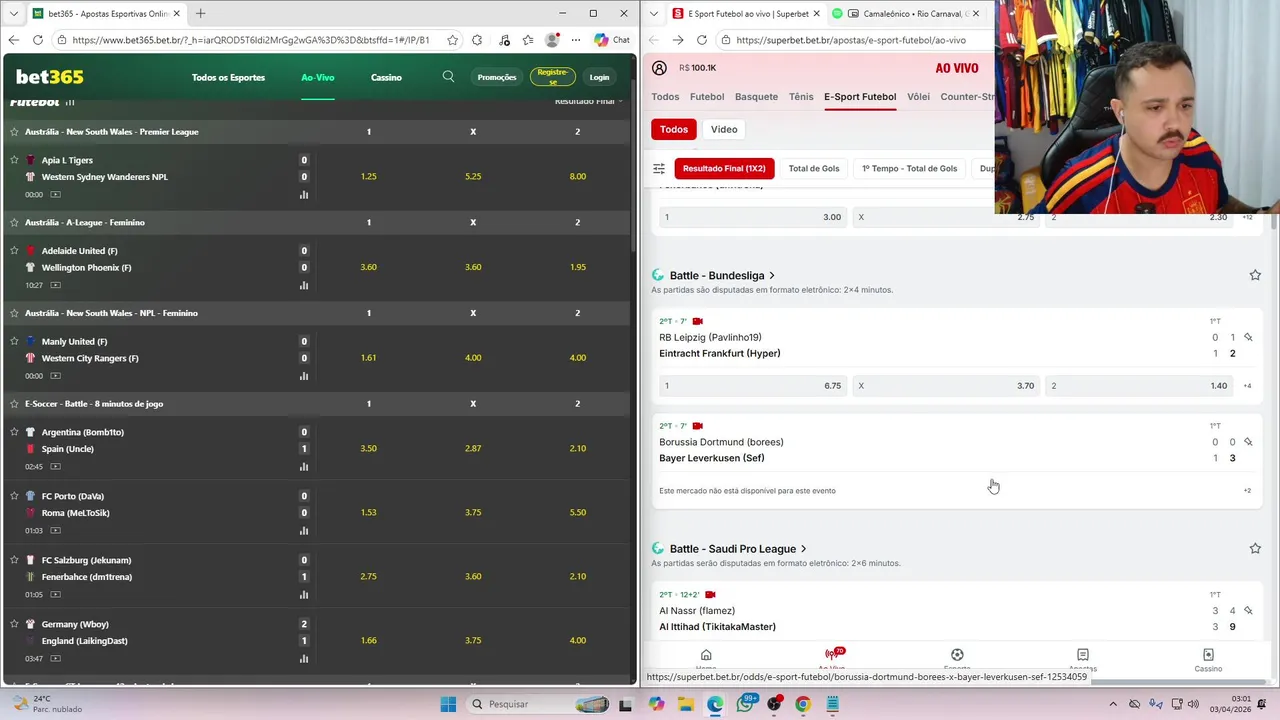Screen dimensions: 1280x720
Task: Open Superbet Apostas bottom icon
Action: 1083,660
